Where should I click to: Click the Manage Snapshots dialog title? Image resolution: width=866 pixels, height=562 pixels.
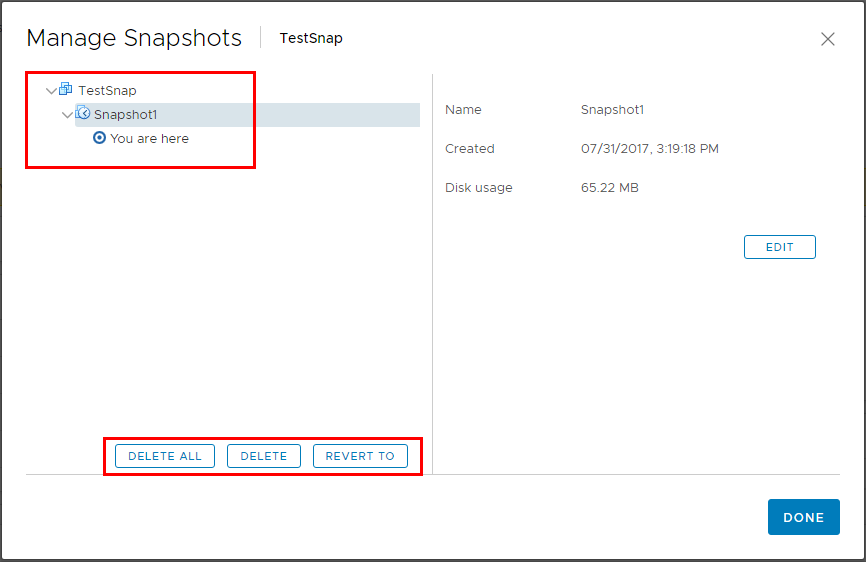pos(134,38)
